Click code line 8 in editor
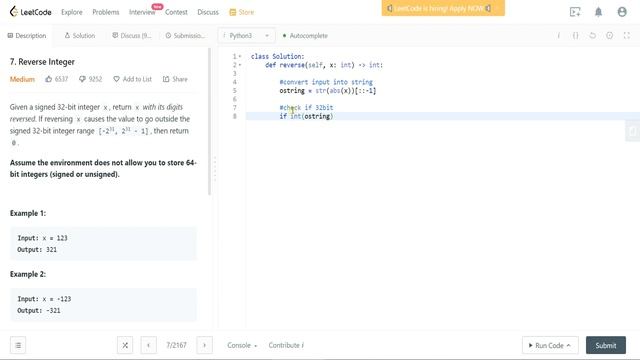 [443, 116]
